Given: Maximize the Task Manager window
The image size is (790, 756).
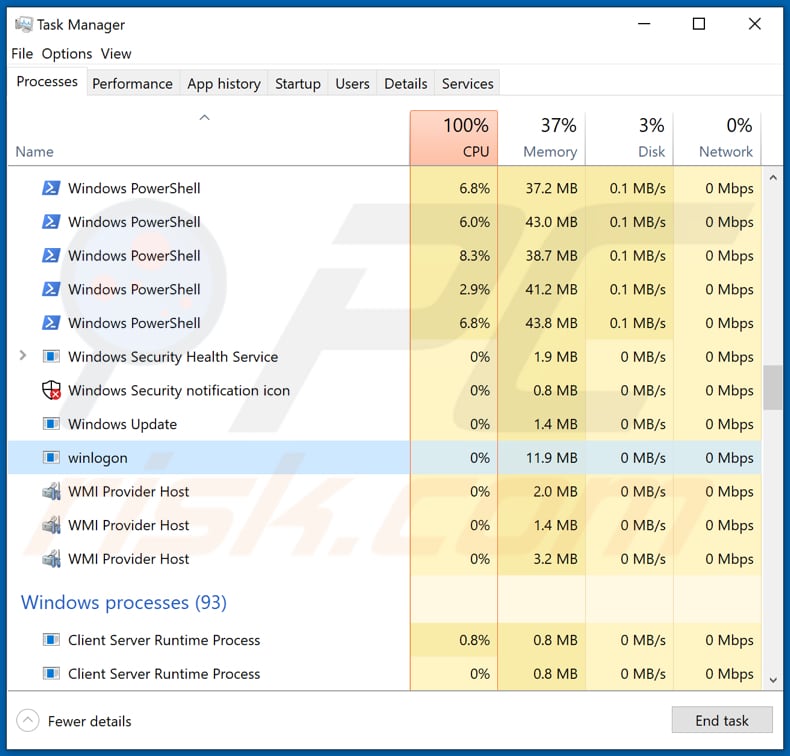Looking at the screenshot, I should pos(699,24).
